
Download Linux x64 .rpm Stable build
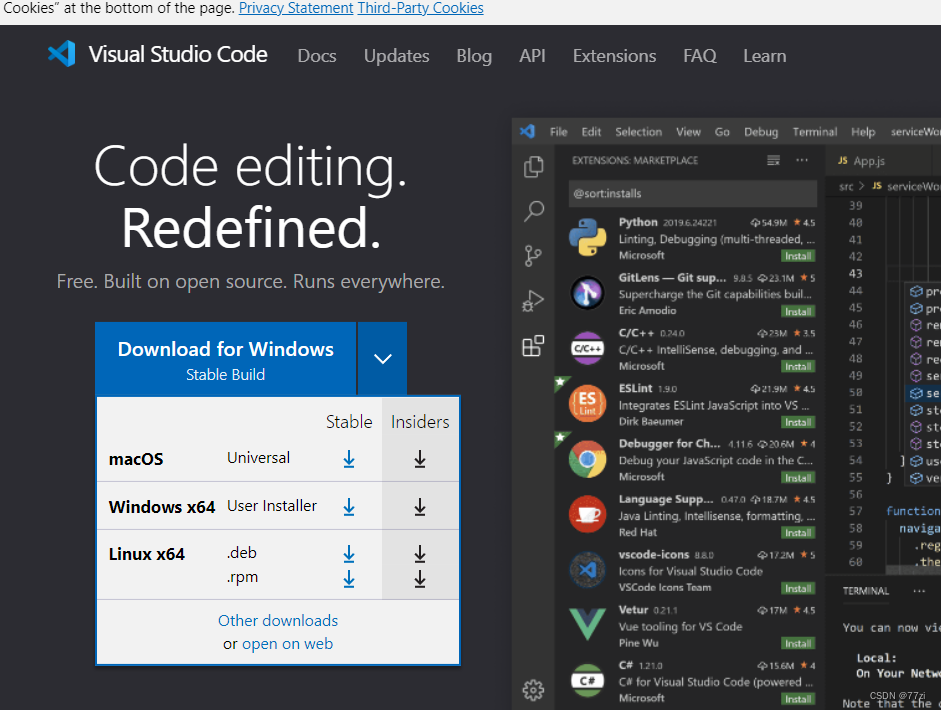(349, 579)
